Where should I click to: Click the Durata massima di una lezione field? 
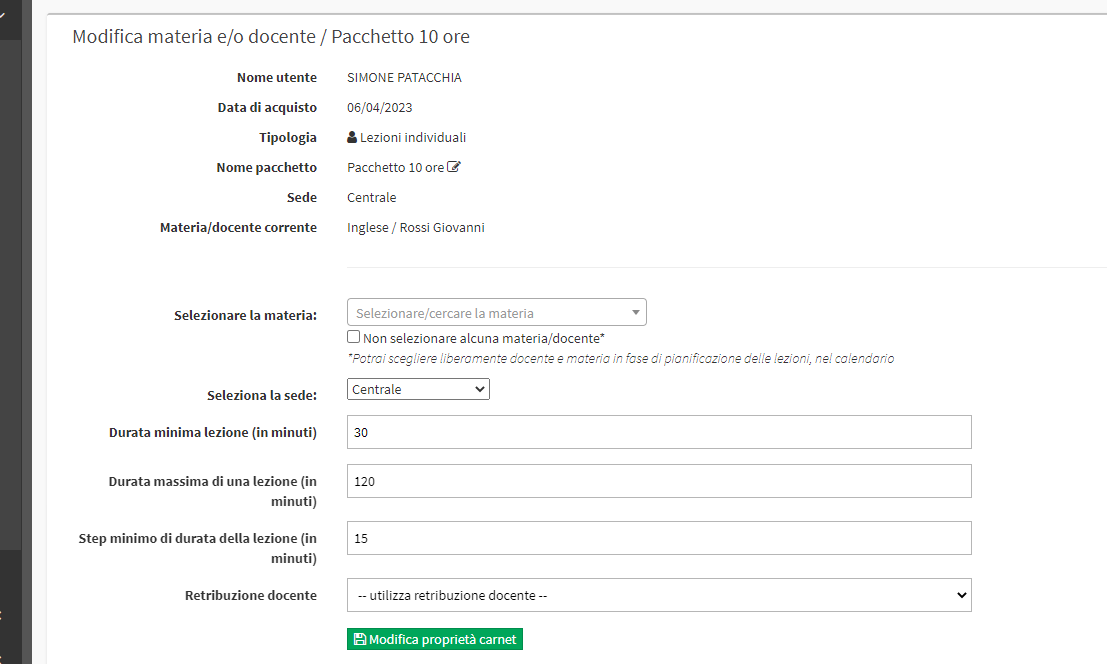coord(659,481)
